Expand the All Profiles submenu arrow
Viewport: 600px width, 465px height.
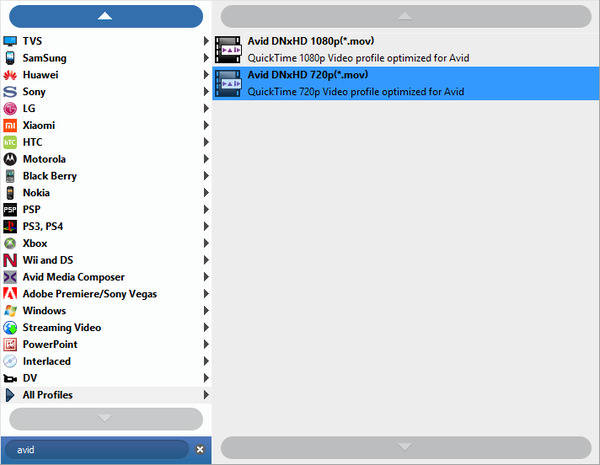coord(206,395)
